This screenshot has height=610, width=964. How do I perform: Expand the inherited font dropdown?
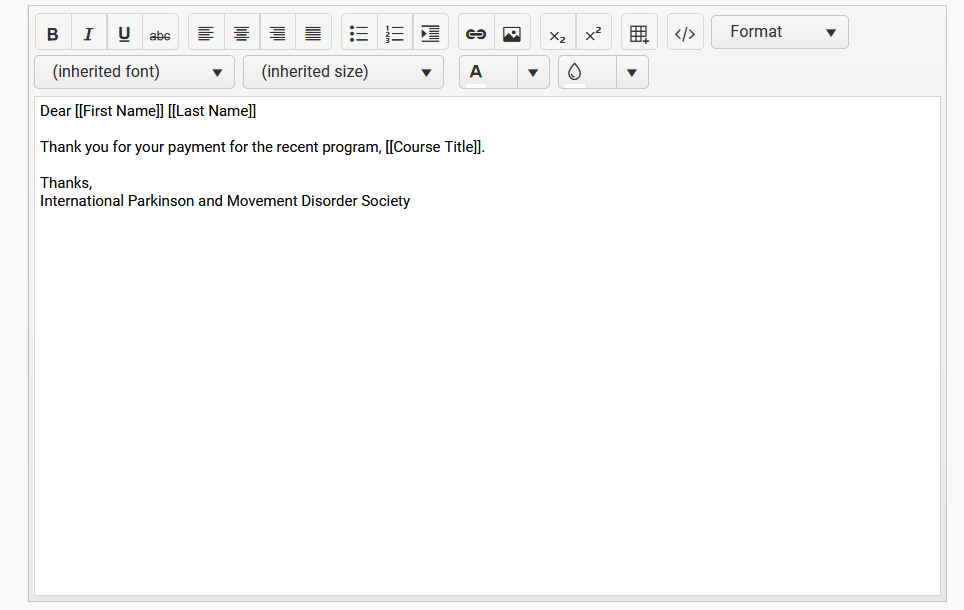pos(134,72)
